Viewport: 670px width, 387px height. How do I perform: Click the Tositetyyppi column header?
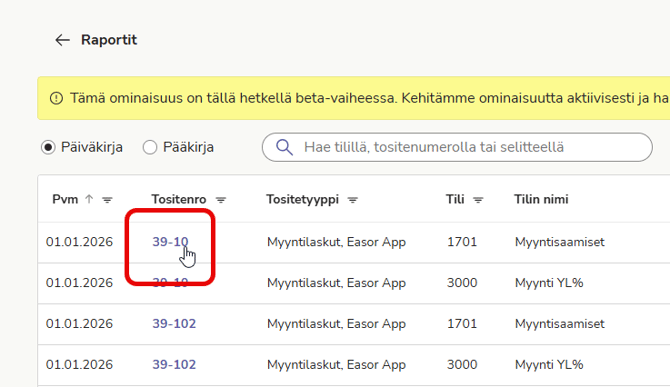coord(303,199)
